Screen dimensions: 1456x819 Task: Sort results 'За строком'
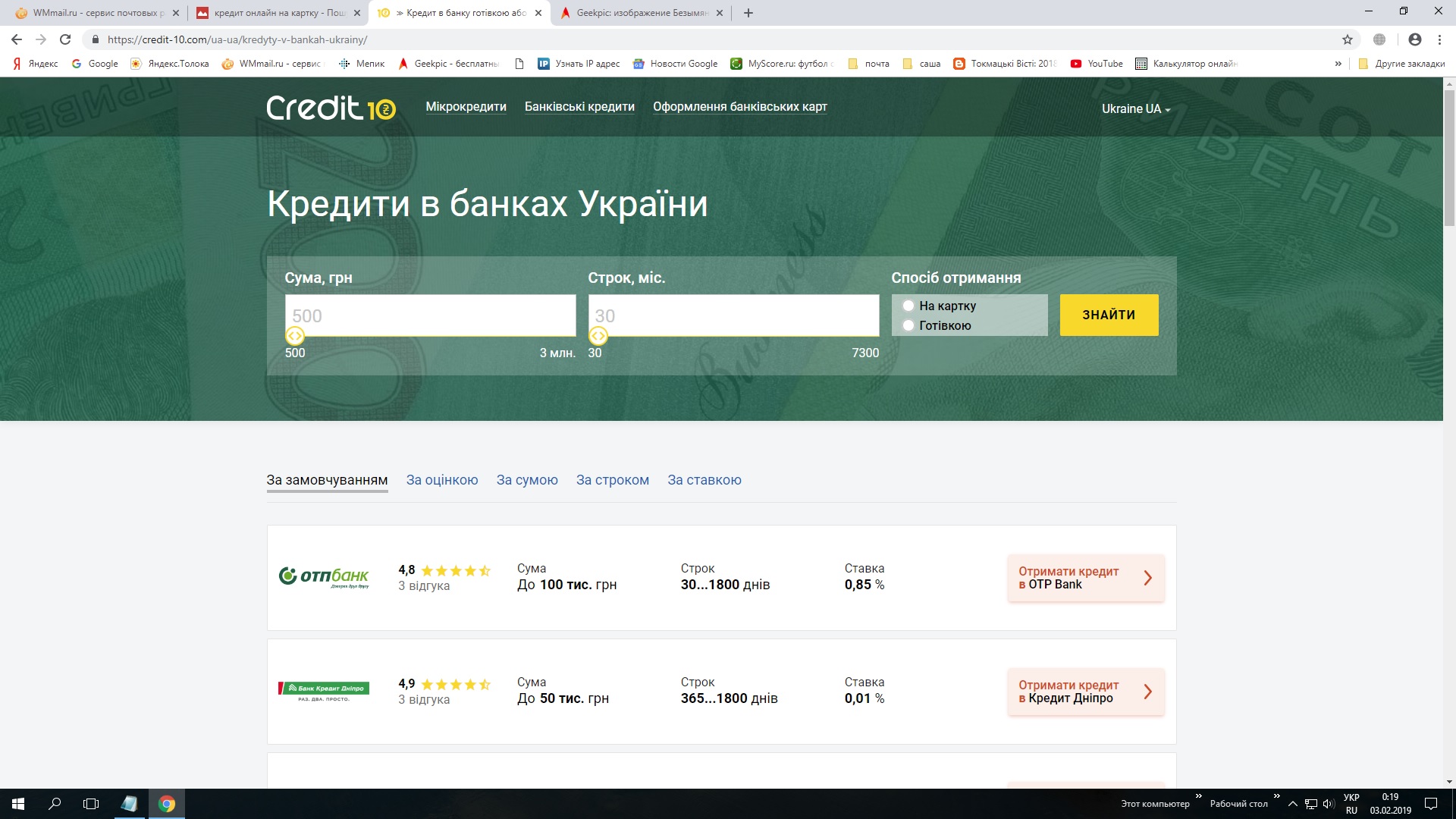coord(613,480)
